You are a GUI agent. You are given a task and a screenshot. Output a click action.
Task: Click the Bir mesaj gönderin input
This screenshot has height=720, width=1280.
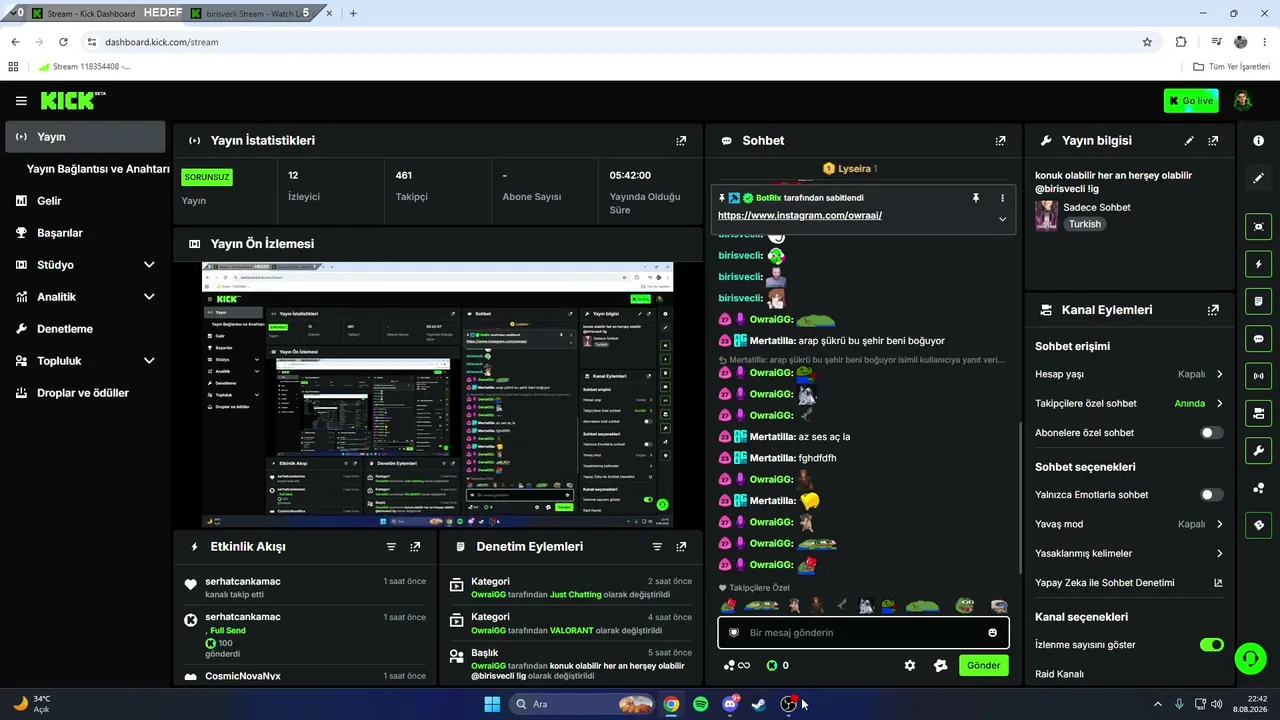[x=863, y=633]
